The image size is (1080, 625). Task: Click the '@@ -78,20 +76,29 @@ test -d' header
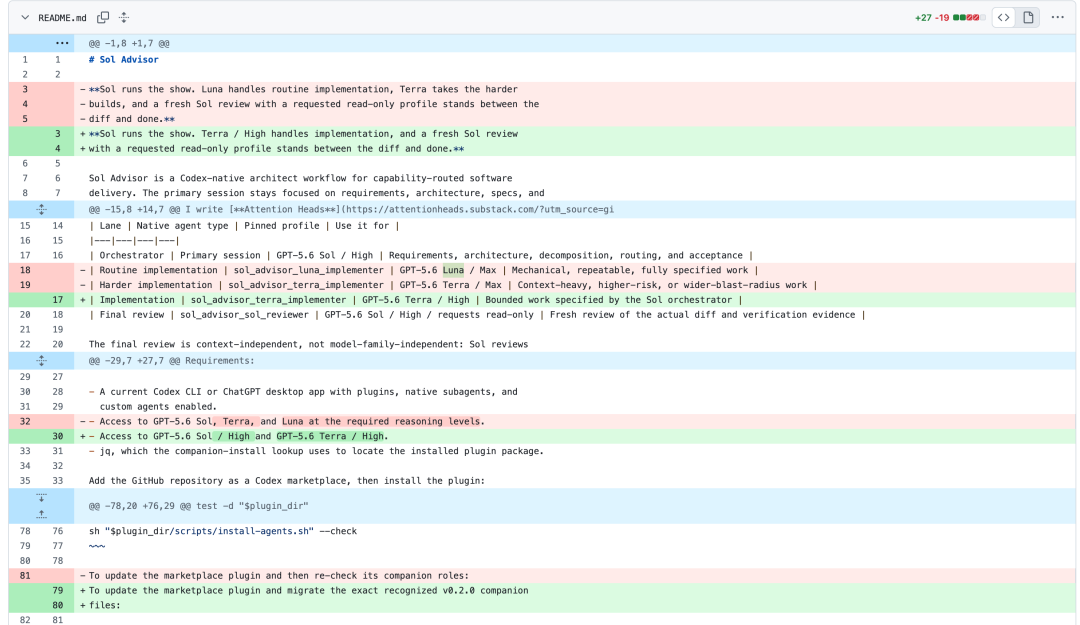pyautogui.click(x=198, y=506)
